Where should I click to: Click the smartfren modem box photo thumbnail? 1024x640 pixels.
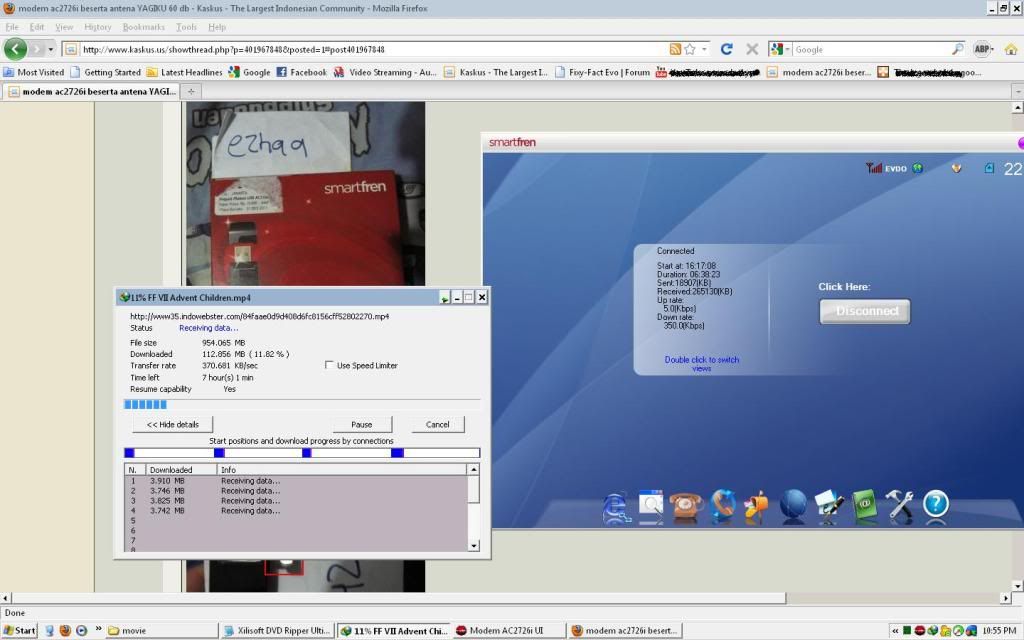[306, 194]
